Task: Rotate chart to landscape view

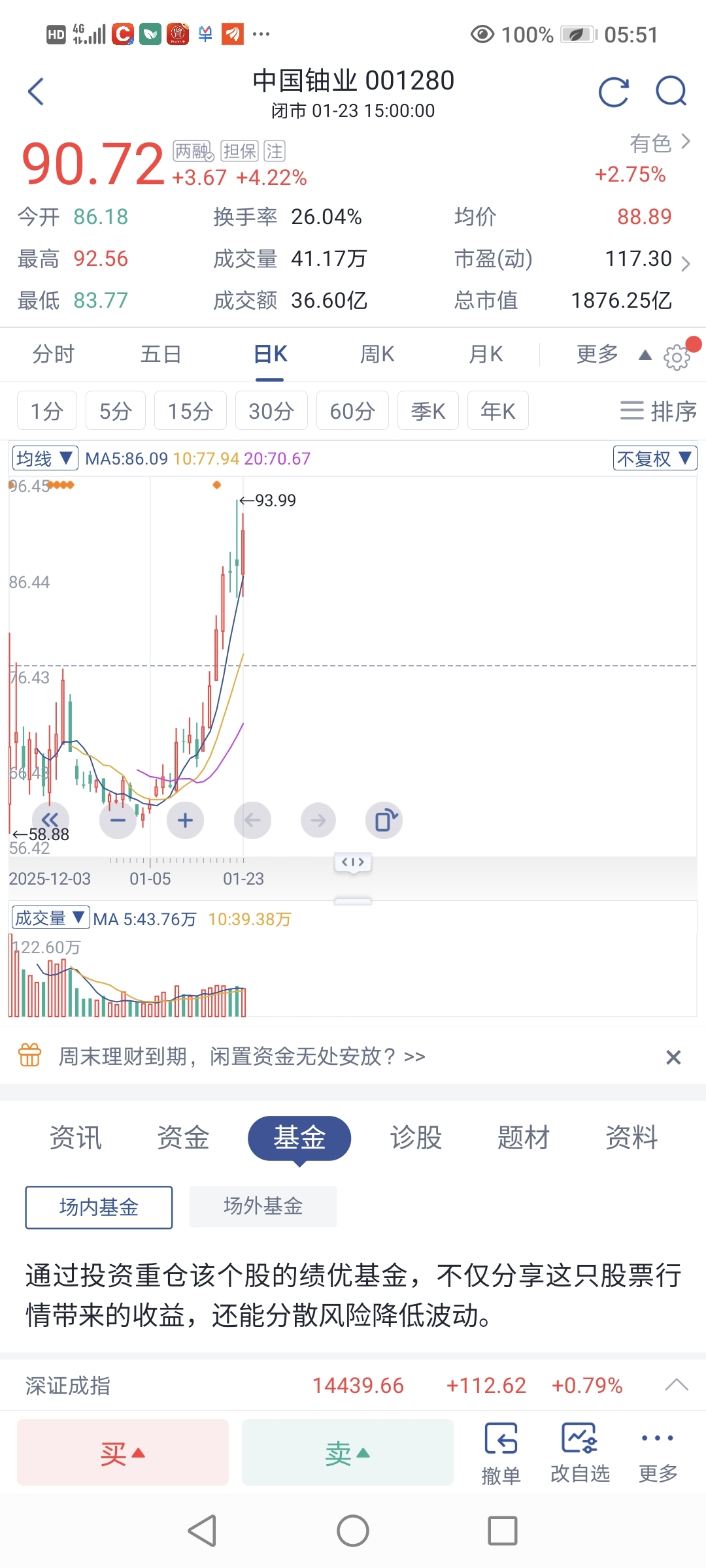Action: coord(384,820)
